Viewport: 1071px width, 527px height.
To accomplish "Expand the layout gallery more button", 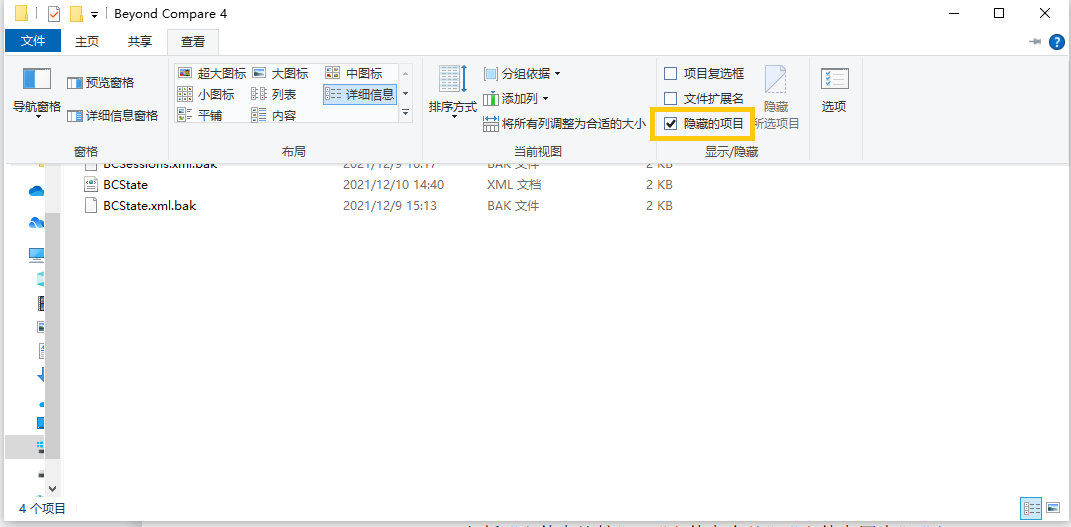I will click(x=406, y=112).
